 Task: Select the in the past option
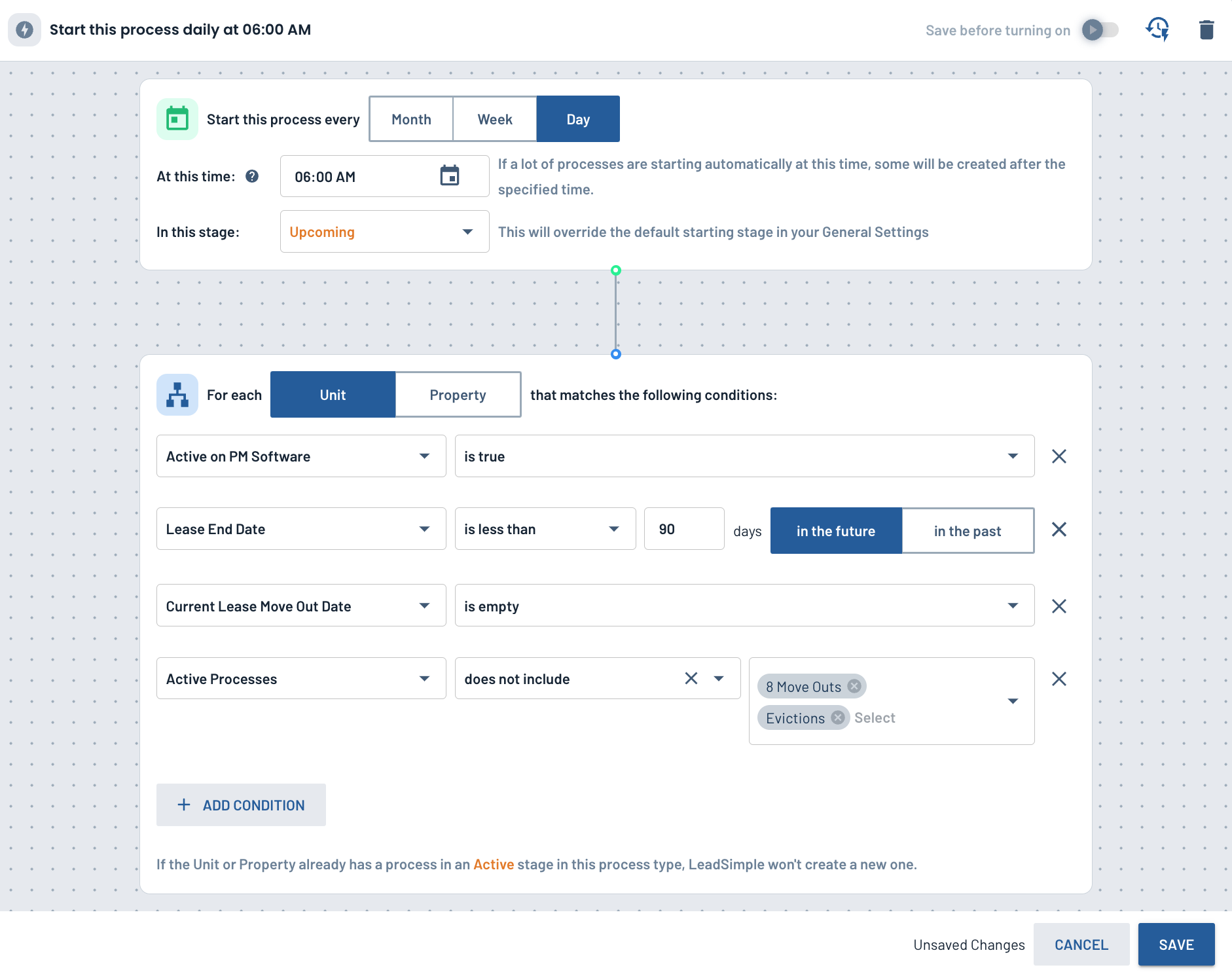pyautogui.click(x=968, y=531)
